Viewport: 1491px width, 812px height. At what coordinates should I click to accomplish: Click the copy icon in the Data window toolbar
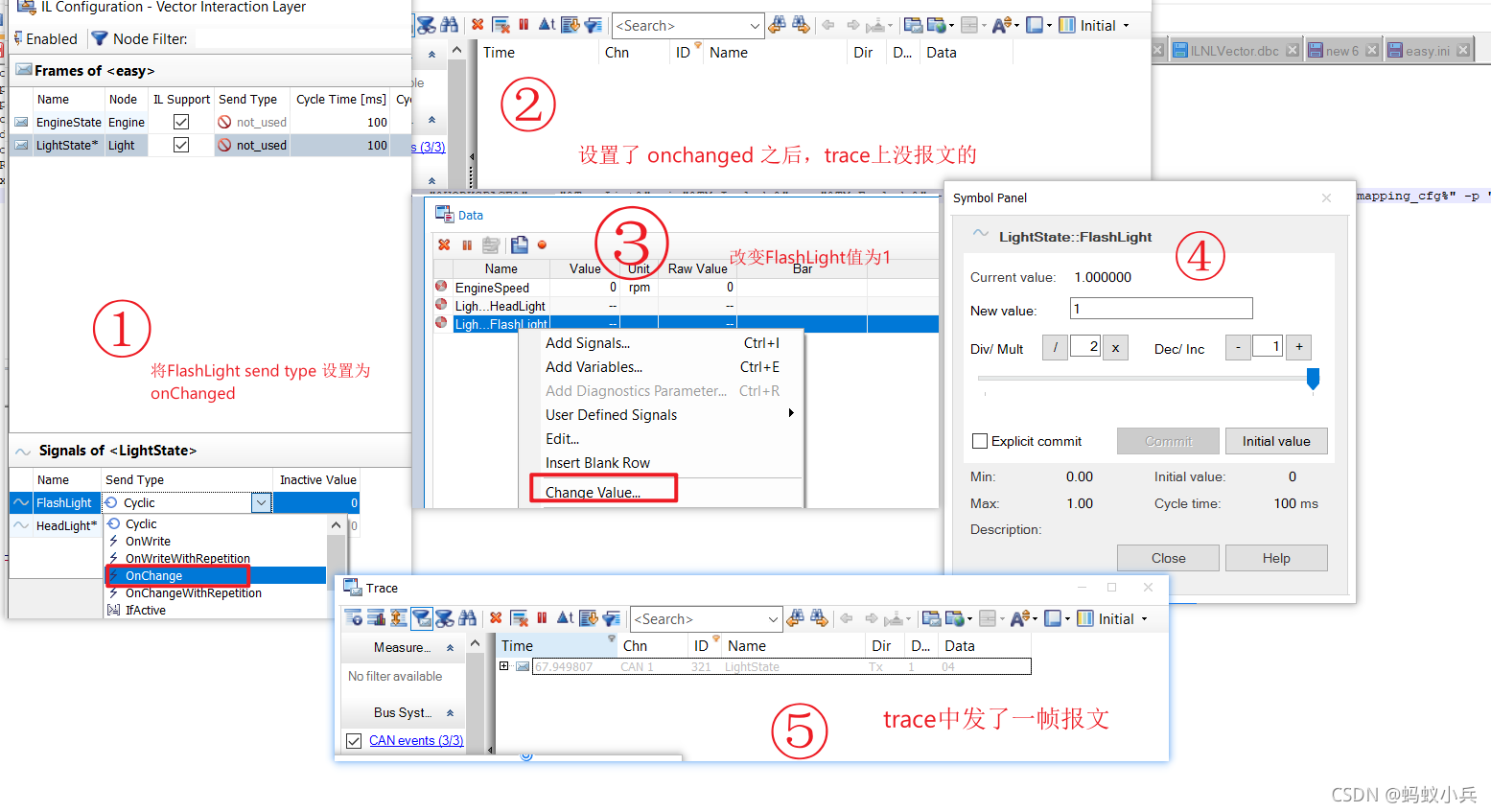pos(519,244)
